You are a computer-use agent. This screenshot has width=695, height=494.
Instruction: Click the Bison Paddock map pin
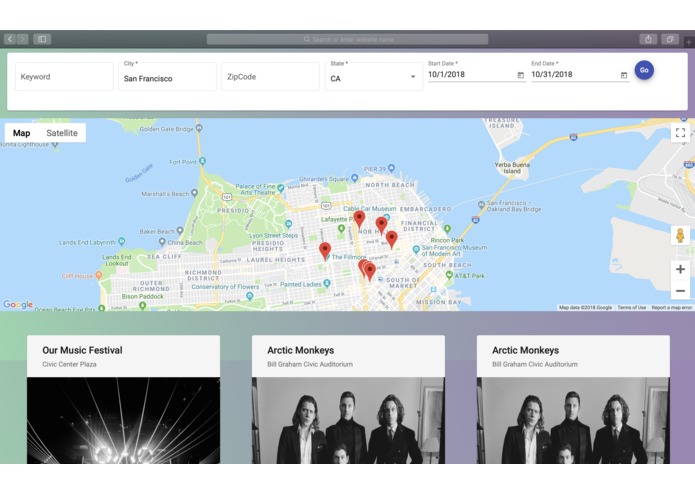click(142, 305)
